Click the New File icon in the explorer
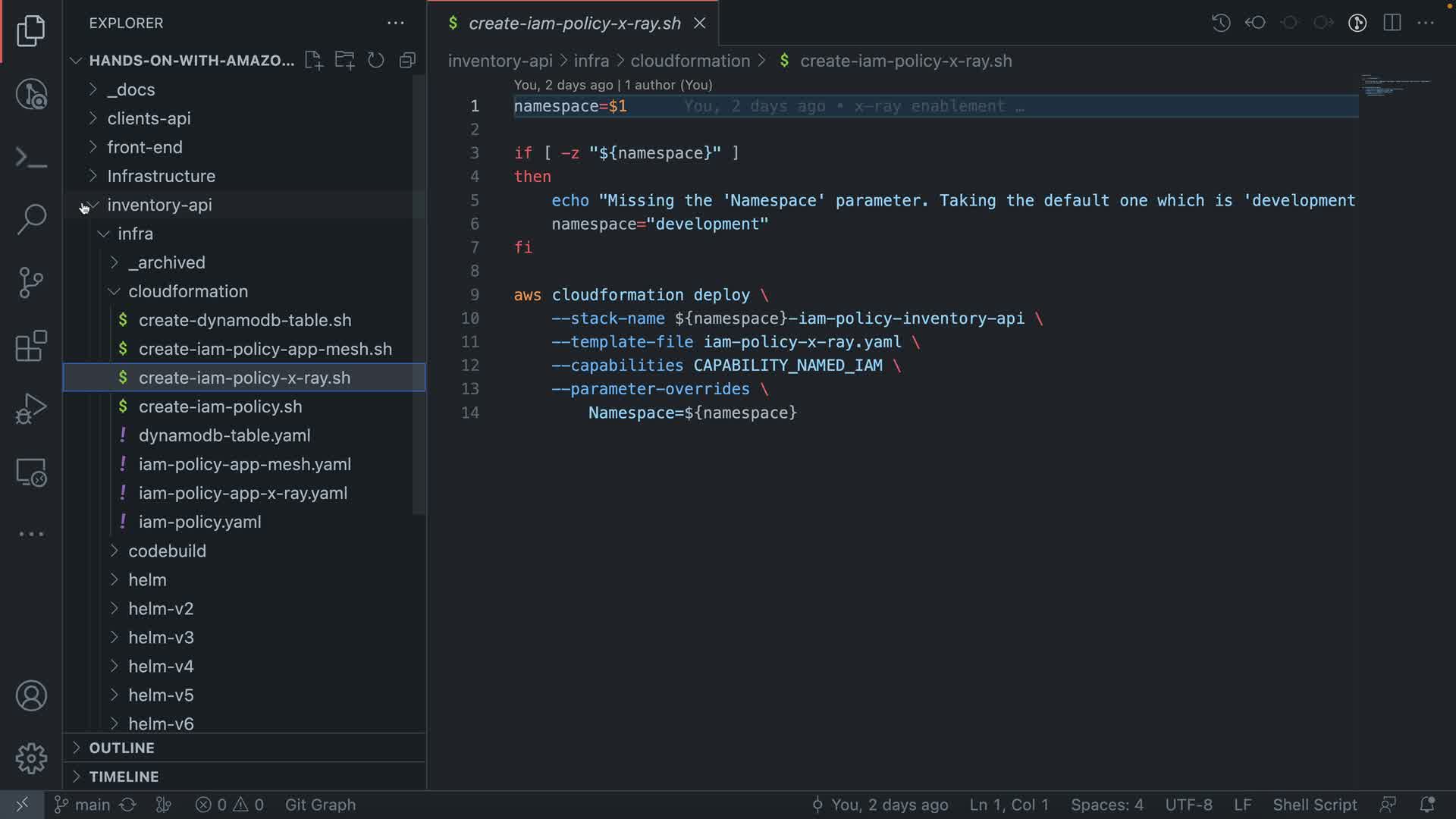 [313, 61]
